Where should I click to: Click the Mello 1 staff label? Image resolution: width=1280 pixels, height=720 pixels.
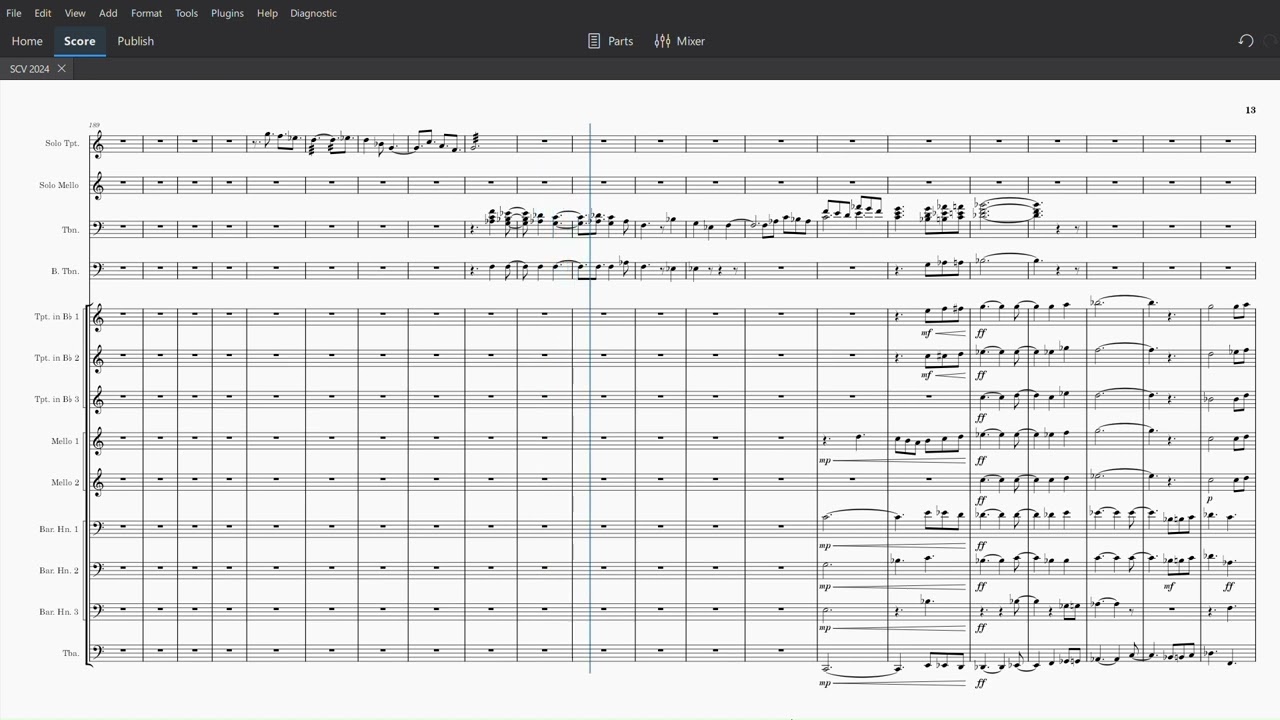point(65,441)
